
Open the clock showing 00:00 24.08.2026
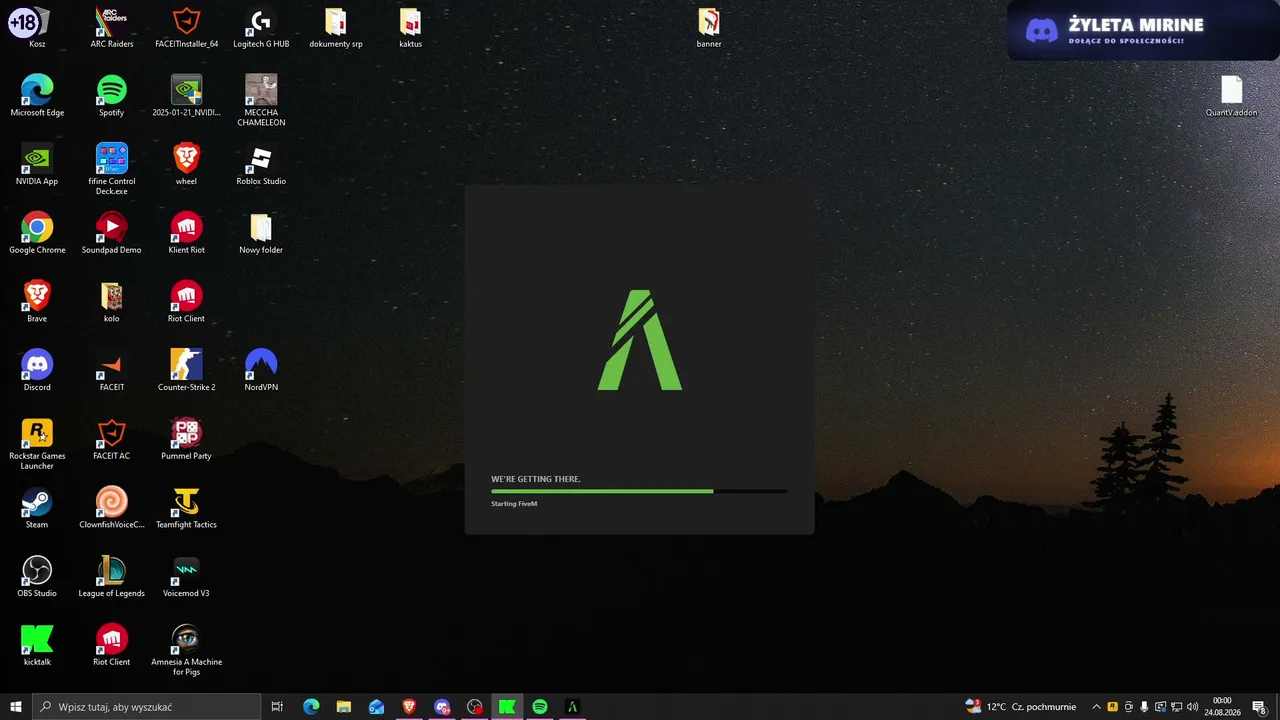pyautogui.click(x=1222, y=707)
